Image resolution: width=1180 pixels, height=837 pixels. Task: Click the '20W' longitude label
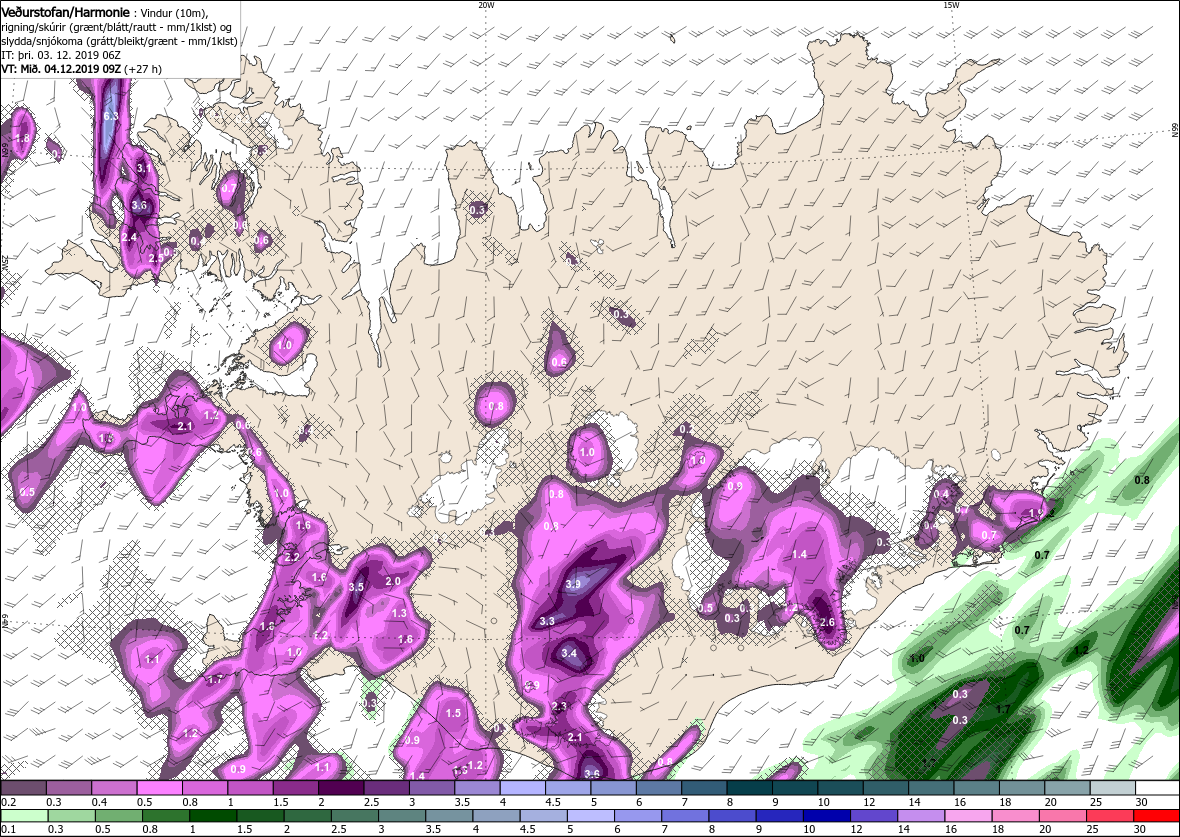click(486, 5)
